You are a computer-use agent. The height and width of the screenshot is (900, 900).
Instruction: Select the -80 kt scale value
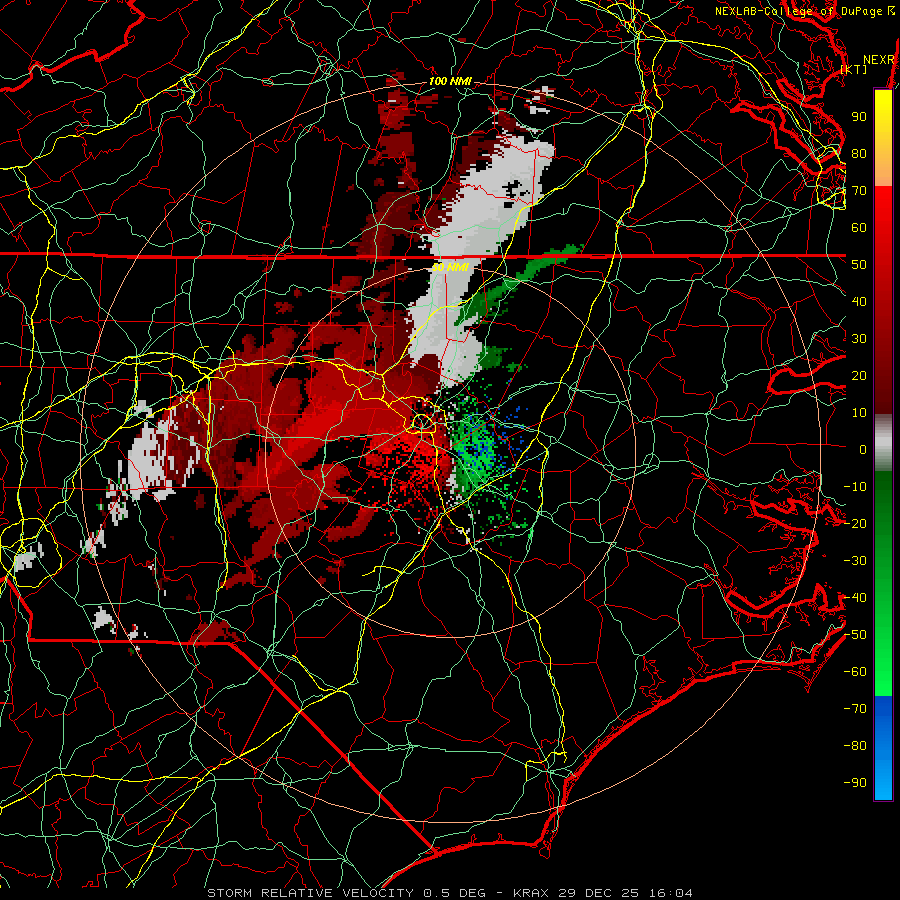pos(855,746)
